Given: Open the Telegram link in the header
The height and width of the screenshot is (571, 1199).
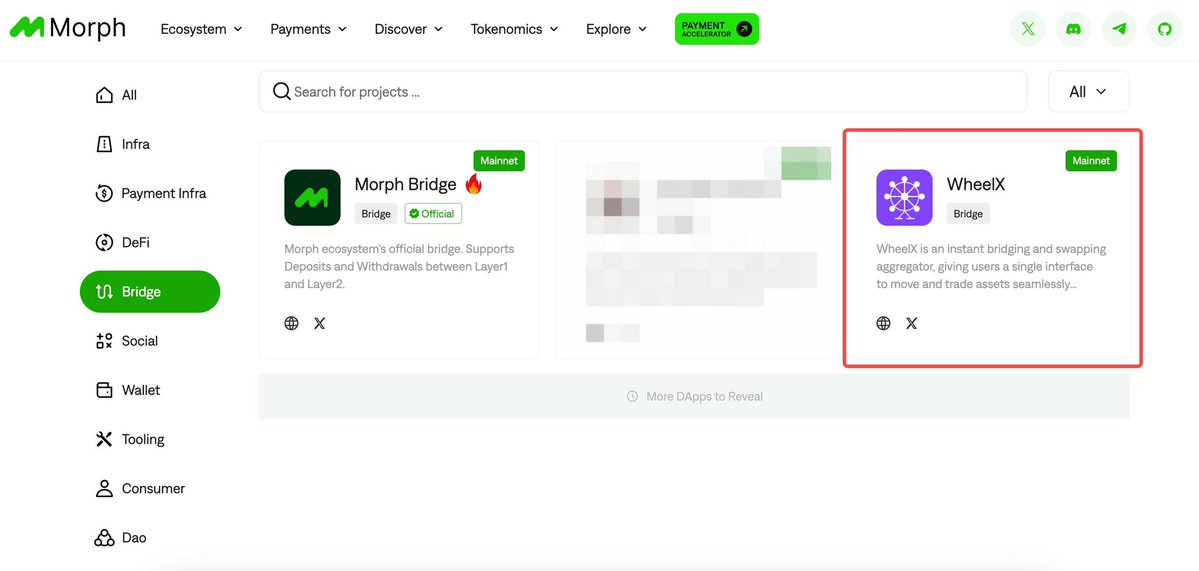Looking at the screenshot, I should click(x=1119, y=29).
